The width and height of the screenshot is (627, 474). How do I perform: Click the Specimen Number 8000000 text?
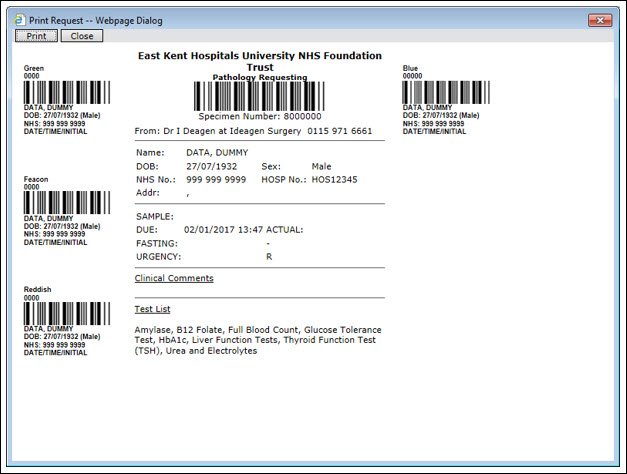click(260, 116)
